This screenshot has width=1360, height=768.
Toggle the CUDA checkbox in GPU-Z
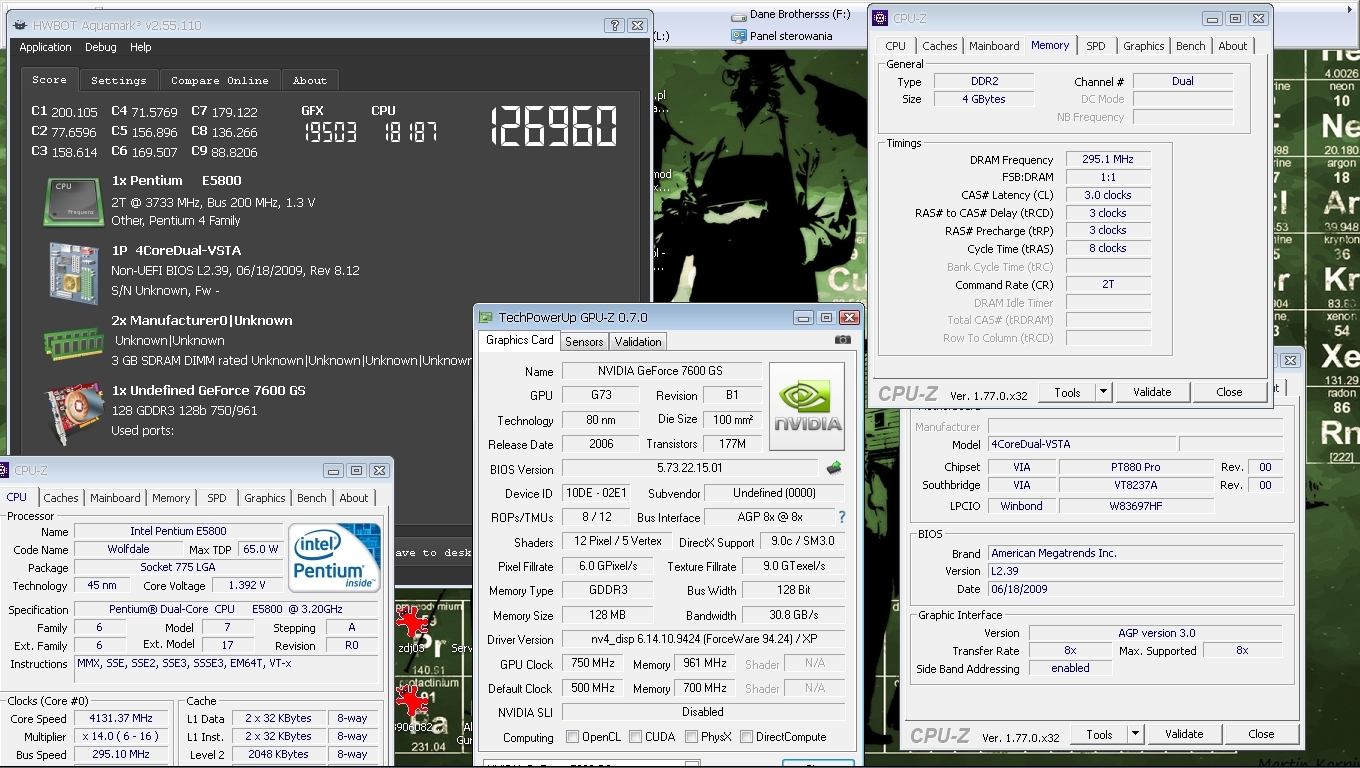coord(635,737)
